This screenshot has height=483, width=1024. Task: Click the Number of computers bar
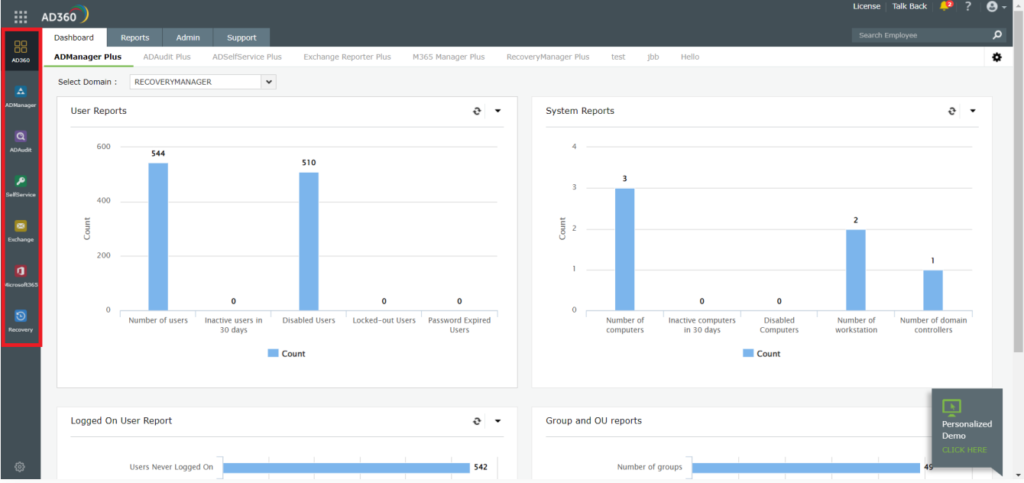tap(625, 249)
